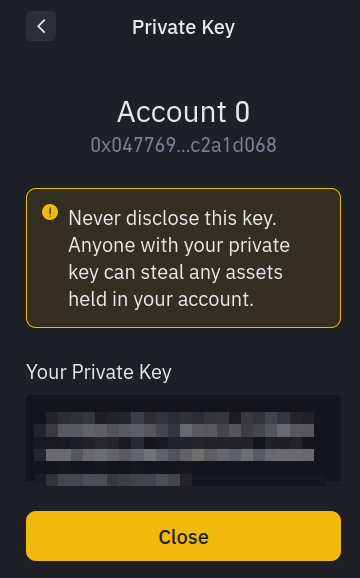Image resolution: width=360 pixels, height=578 pixels.
Task: Click the digit 0 in Account 0
Action: tap(242, 112)
